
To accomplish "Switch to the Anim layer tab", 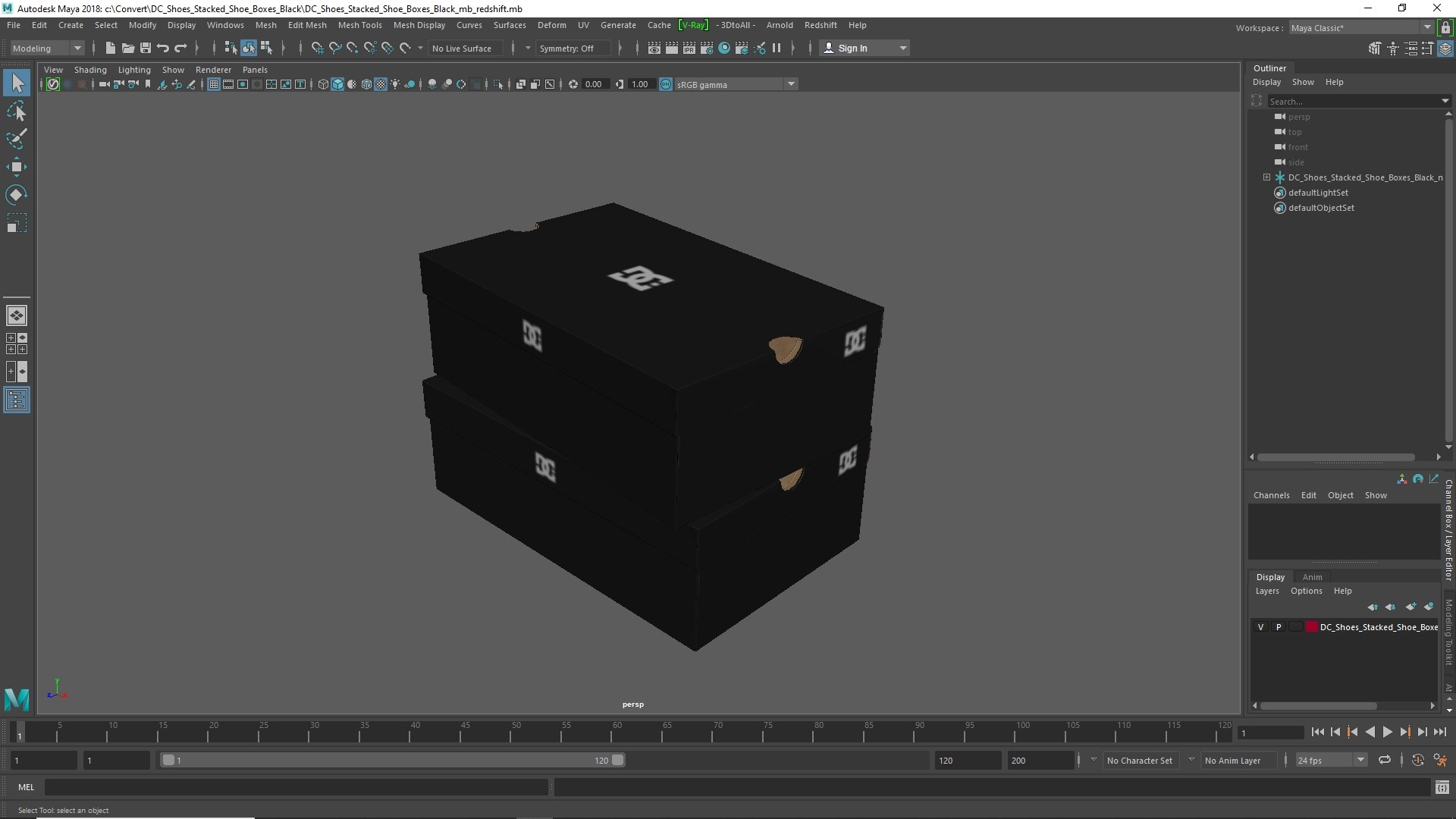I will (1312, 577).
